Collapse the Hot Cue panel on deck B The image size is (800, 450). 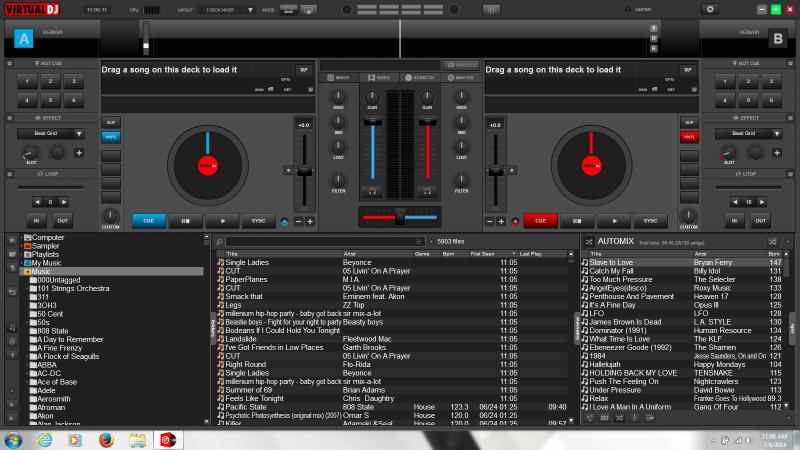tap(790, 63)
